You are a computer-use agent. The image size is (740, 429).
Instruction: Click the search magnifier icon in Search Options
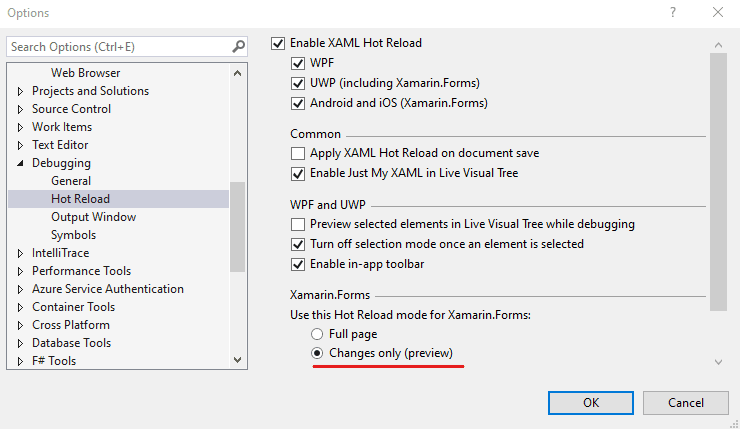238,46
